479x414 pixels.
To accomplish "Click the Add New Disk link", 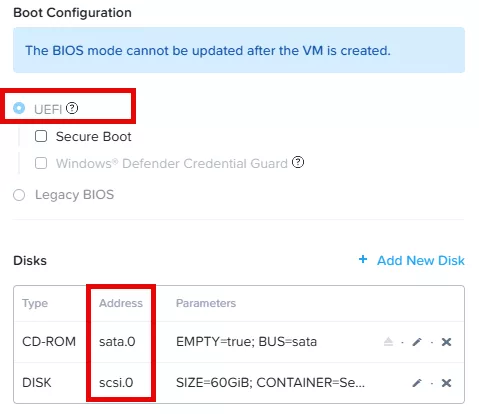I will click(x=421, y=261).
